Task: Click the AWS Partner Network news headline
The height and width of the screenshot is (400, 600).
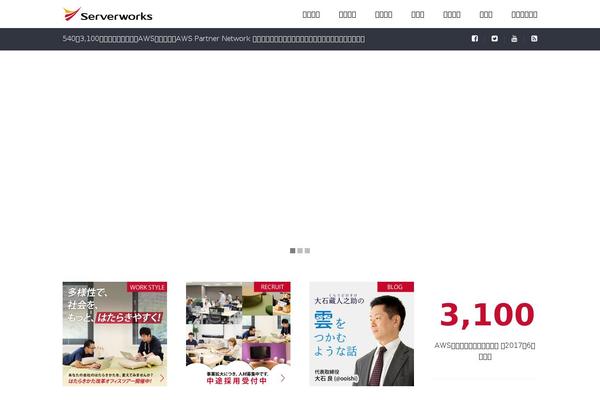Action: pyautogui.click(x=213, y=38)
